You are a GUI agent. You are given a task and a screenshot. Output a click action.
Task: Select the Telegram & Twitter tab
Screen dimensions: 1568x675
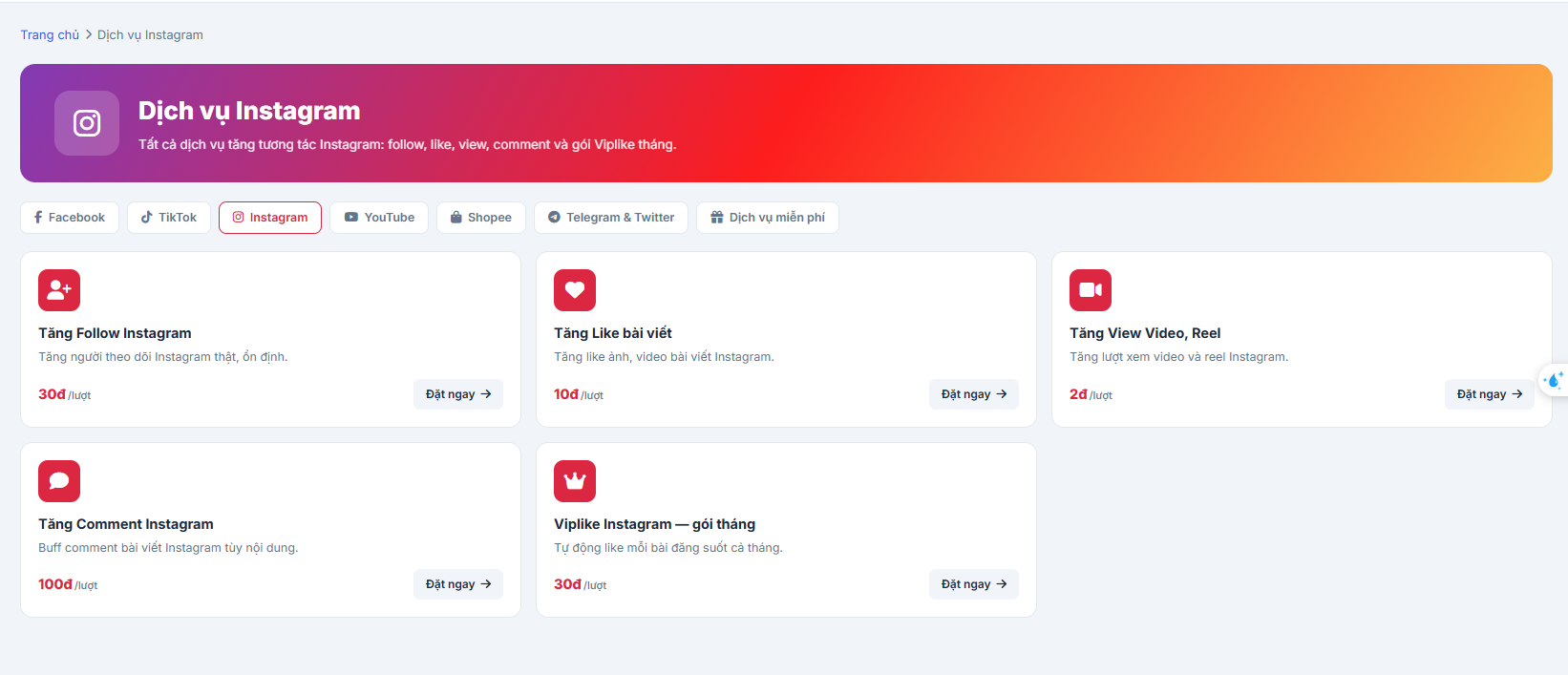click(x=611, y=218)
